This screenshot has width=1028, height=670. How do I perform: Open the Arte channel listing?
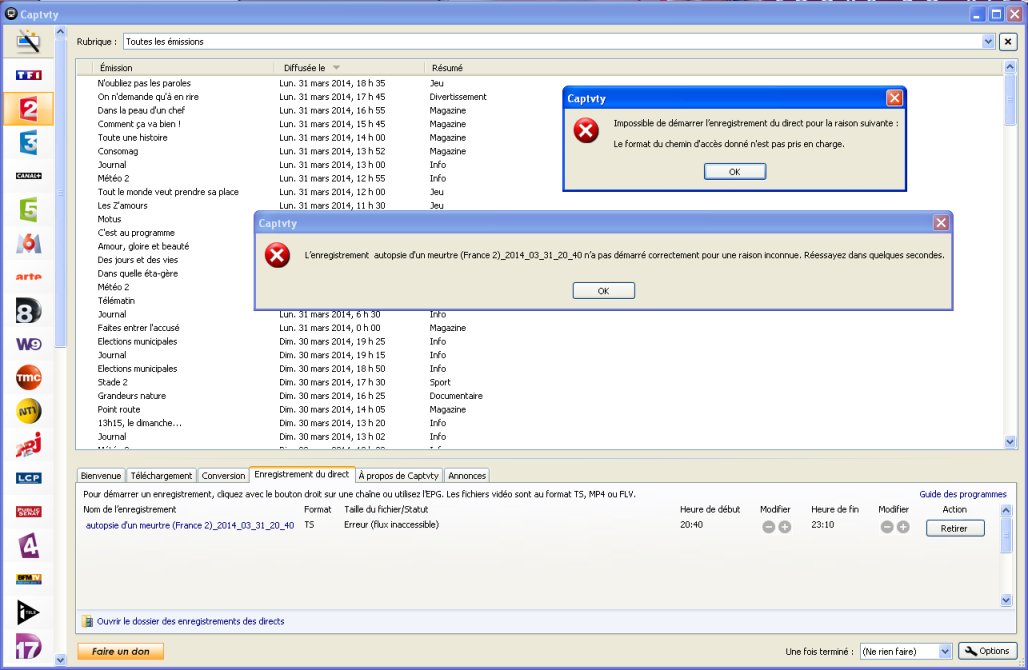[x=28, y=276]
